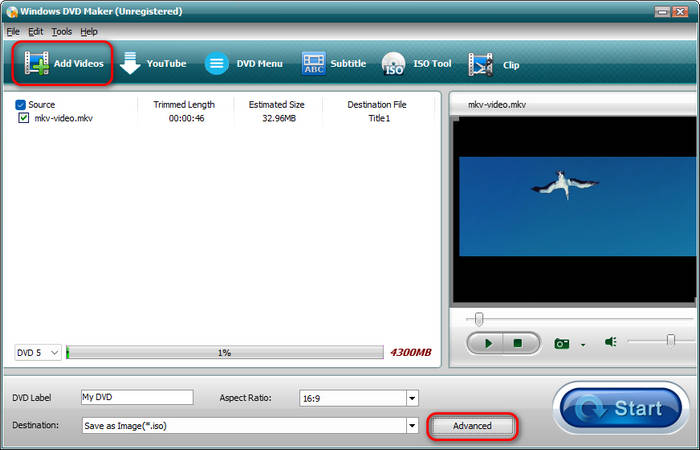
Task: Uncheck the mkv-video.mkv checkbox
Action: tap(24, 118)
